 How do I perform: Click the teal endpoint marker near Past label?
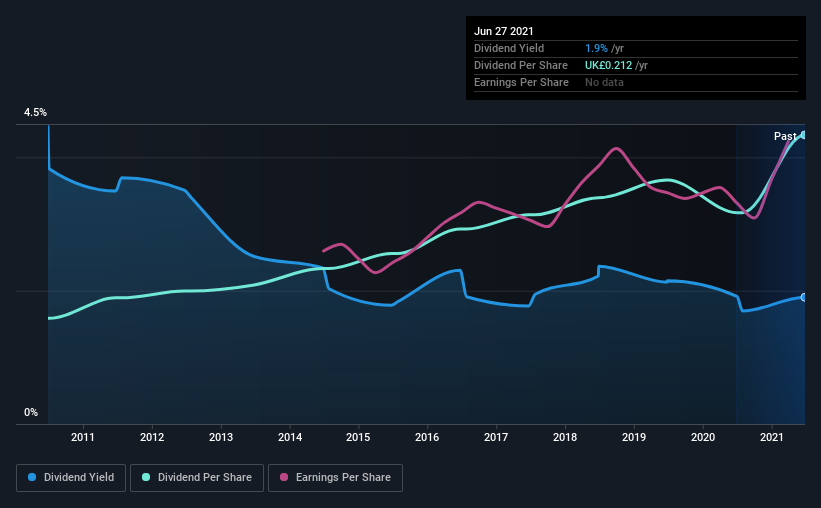click(x=803, y=135)
